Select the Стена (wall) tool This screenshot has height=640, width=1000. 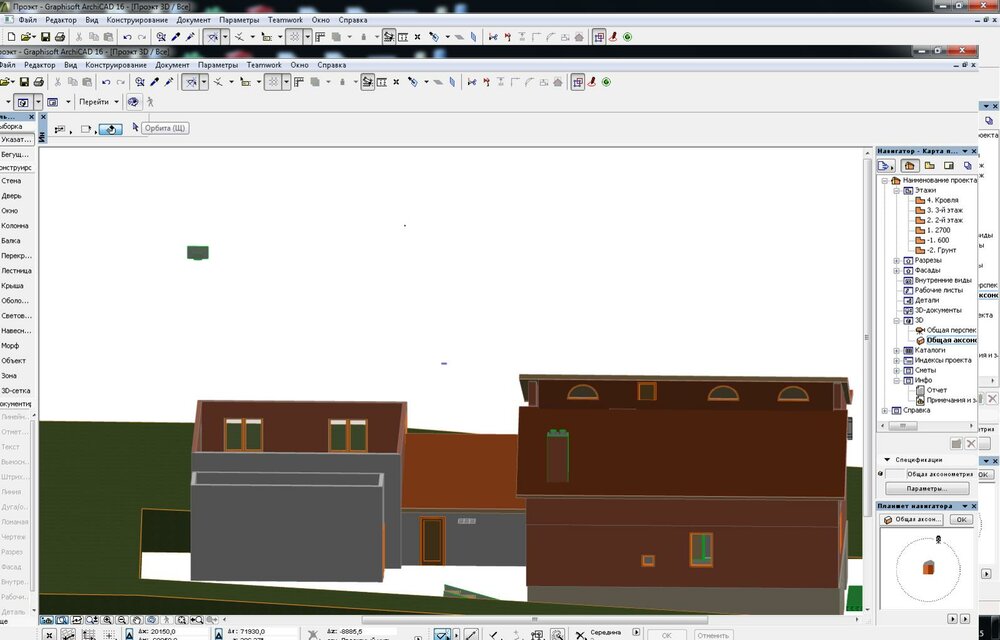click(12, 181)
